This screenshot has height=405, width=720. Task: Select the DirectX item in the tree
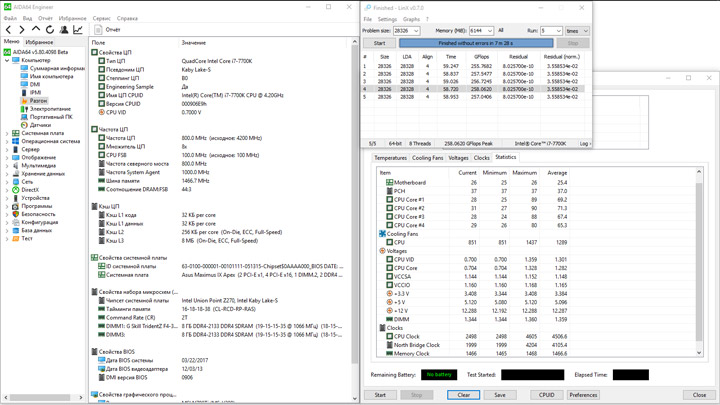pyautogui.click(x=30, y=190)
